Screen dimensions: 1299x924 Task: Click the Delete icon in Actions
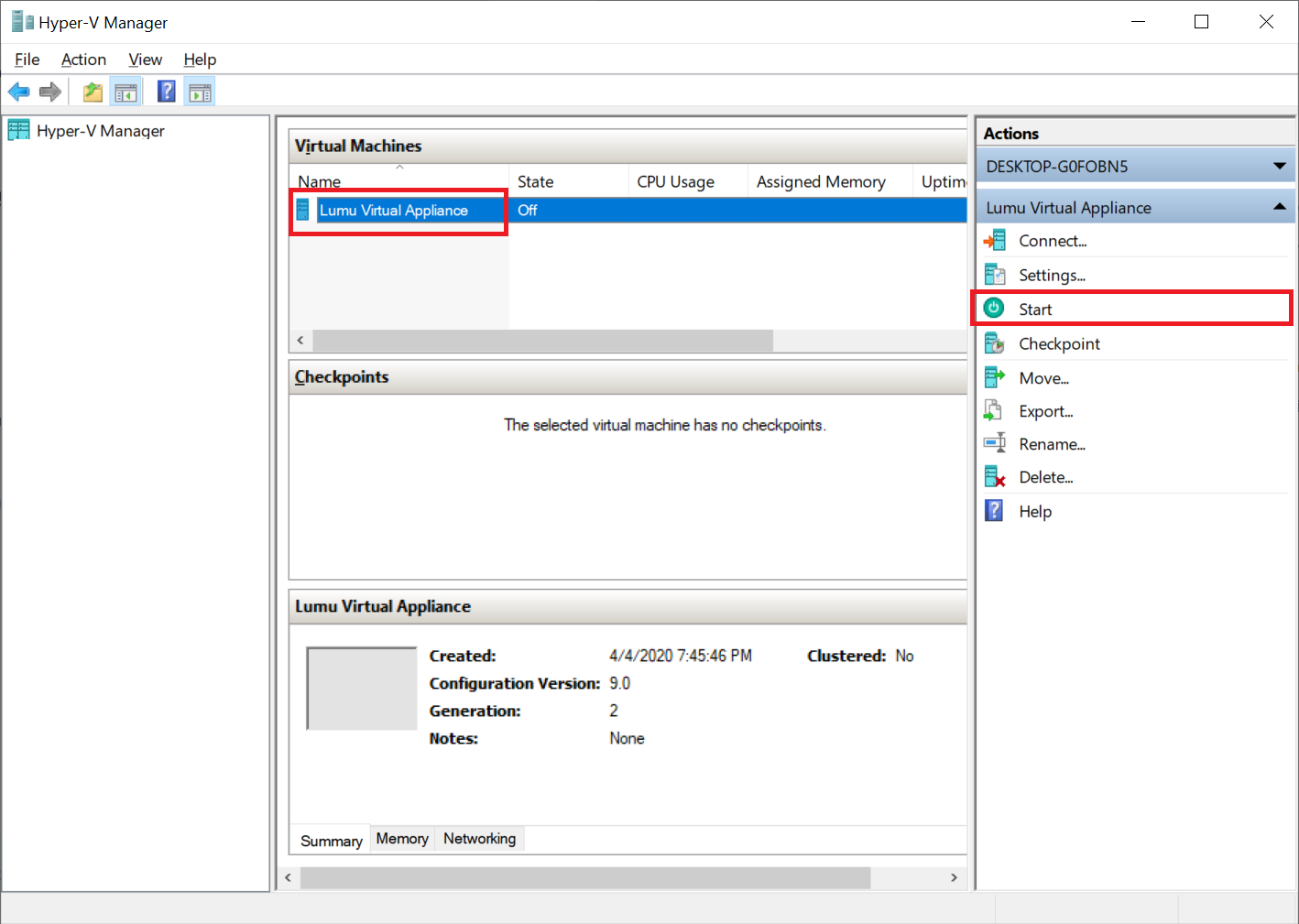point(995,477)
